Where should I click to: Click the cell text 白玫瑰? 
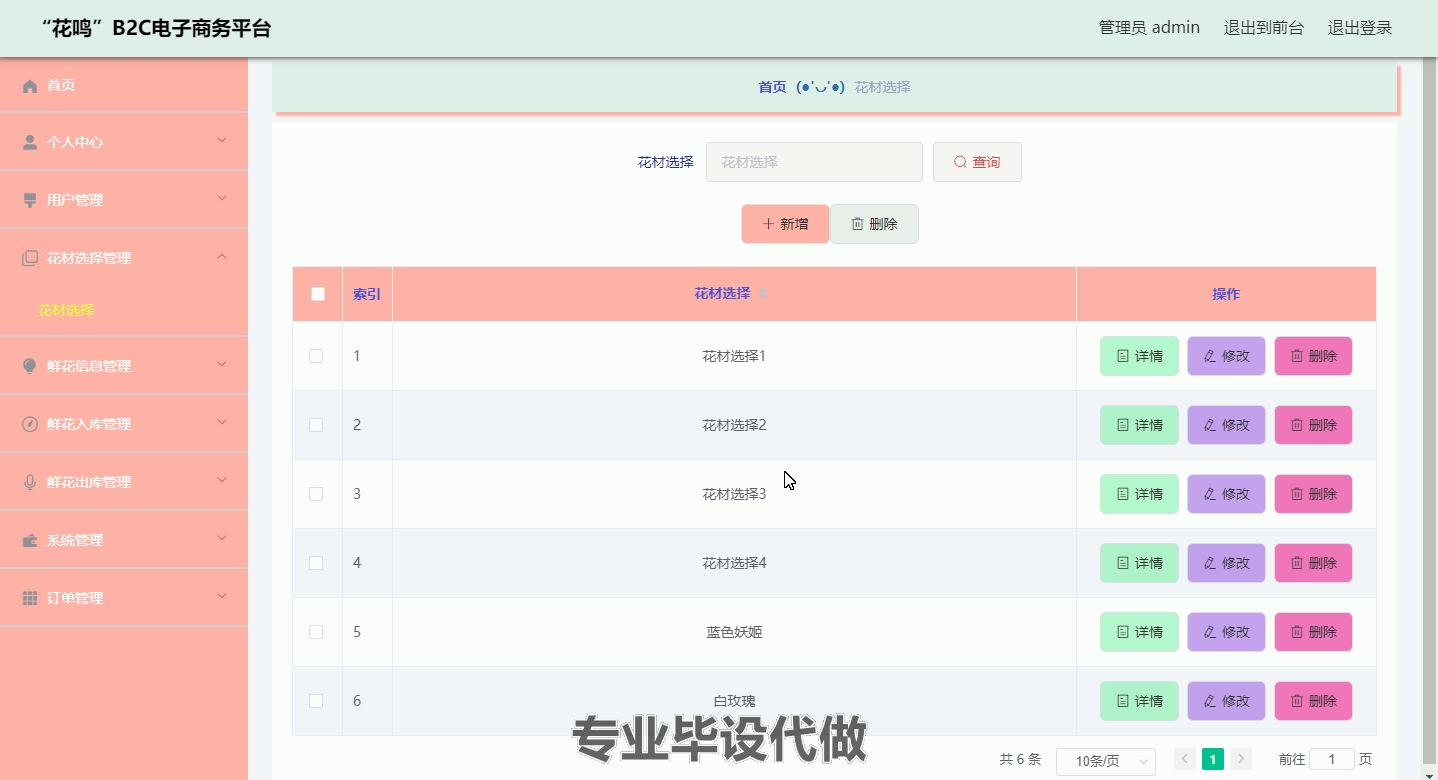click(734, 701)
